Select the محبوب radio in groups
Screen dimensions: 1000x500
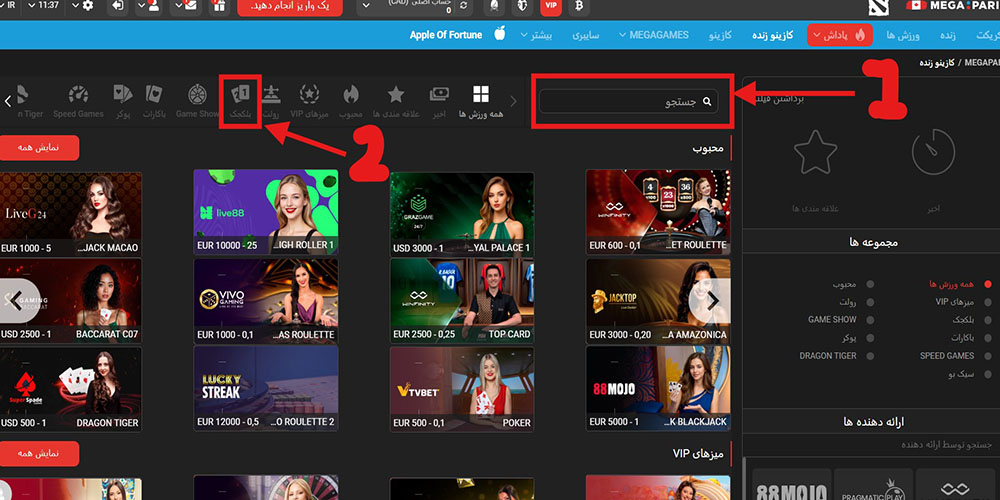click(870, 284)
